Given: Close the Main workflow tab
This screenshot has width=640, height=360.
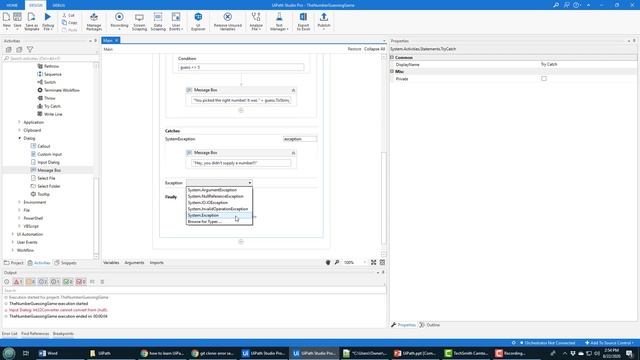Looking at the screenshot, I should 116,40.
